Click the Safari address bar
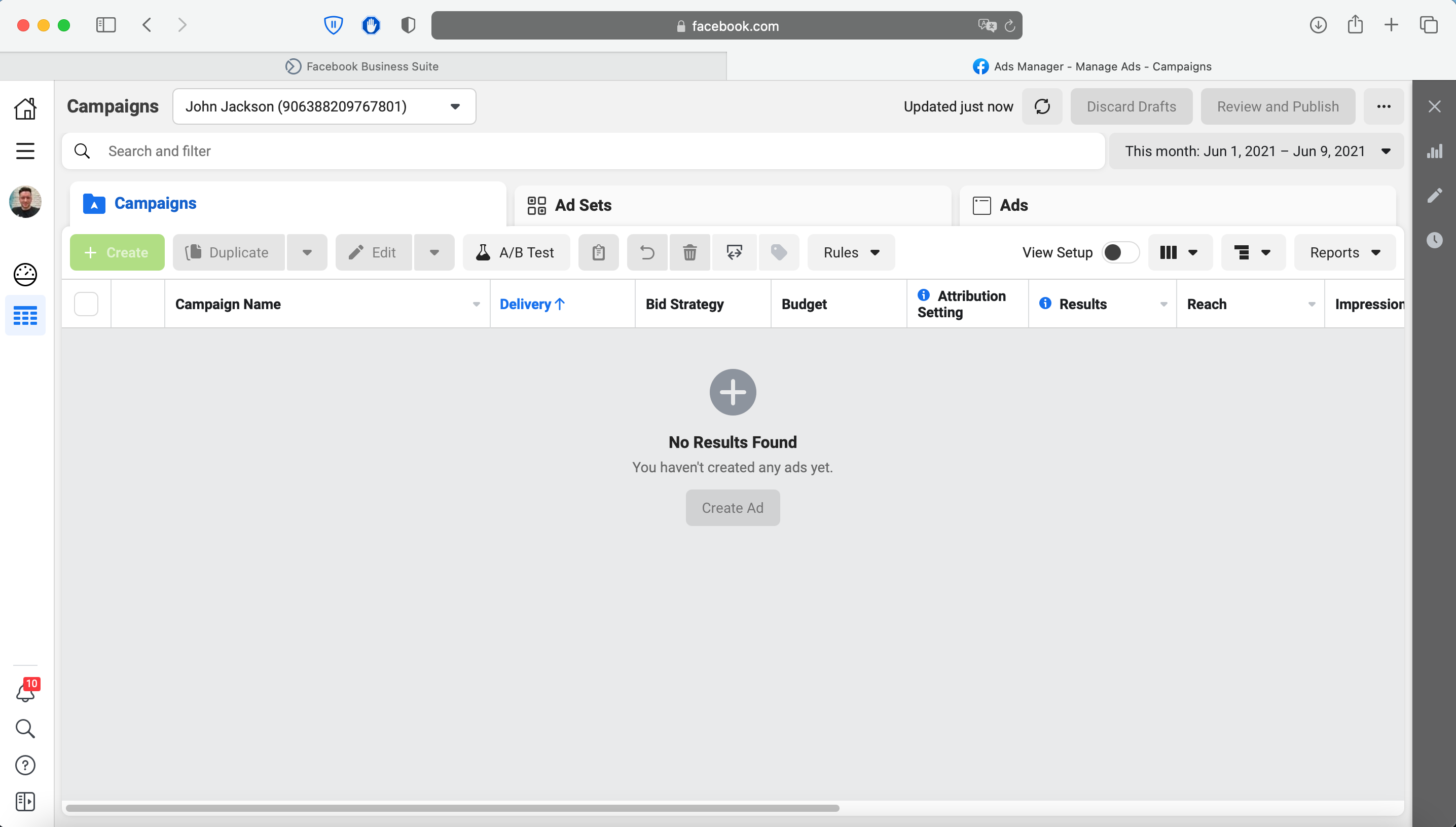 tap(726, 25)
